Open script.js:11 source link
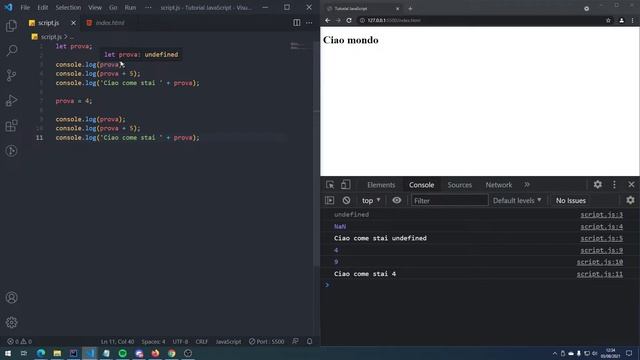This screenshot has width=640, height=360. 600,274
